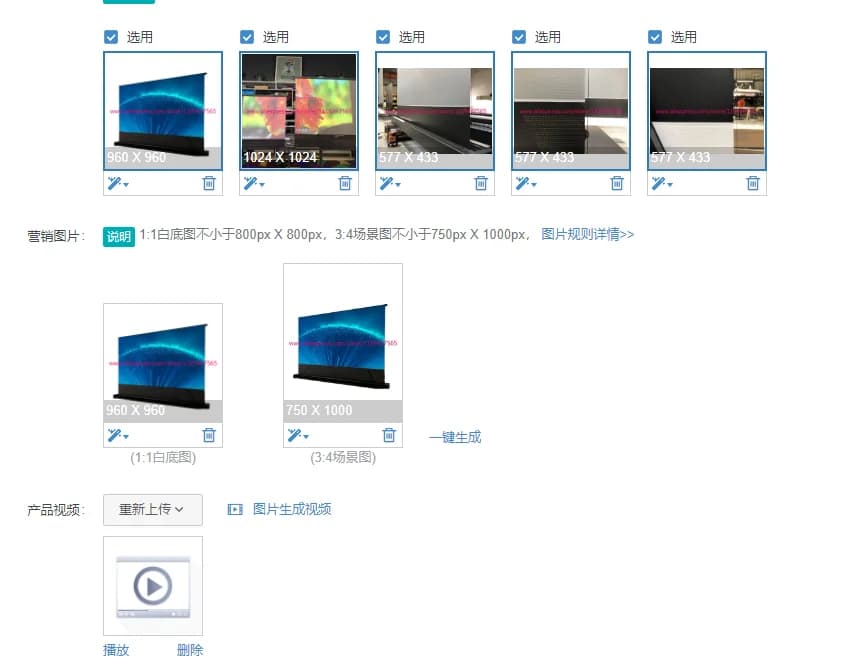Click the 营销图片 label
The width and height of the screenshot is (845, 665).
tap(56, 236)
